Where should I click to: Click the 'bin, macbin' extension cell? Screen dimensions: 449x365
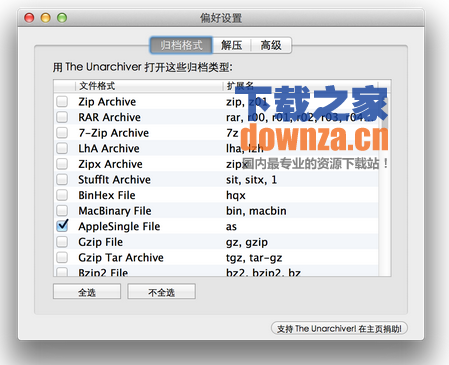[x=256, y=211]
